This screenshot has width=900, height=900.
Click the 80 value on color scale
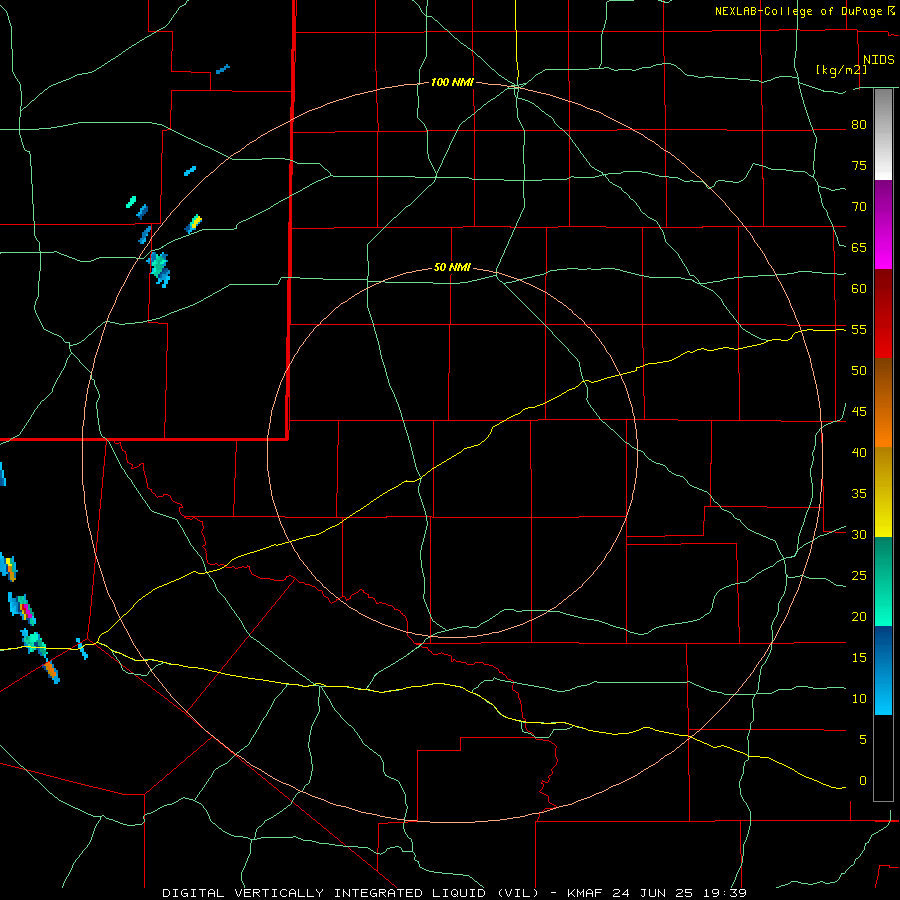tap(859, 125)
